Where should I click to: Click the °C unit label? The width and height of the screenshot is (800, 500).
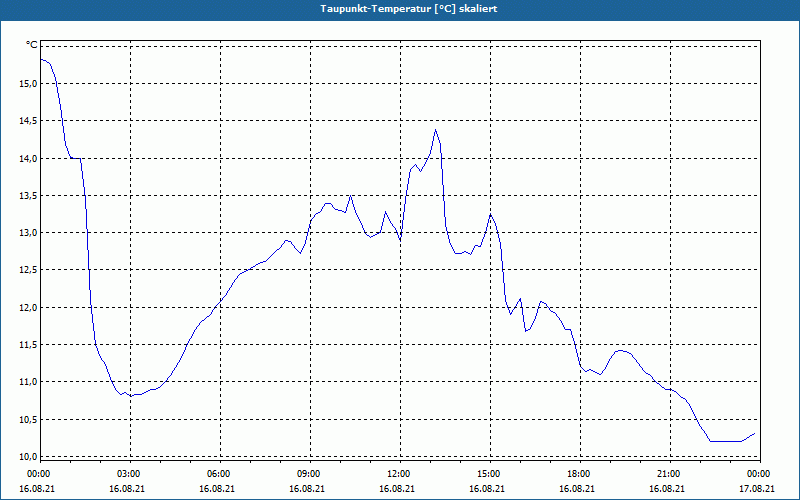(x=32, y=45)
